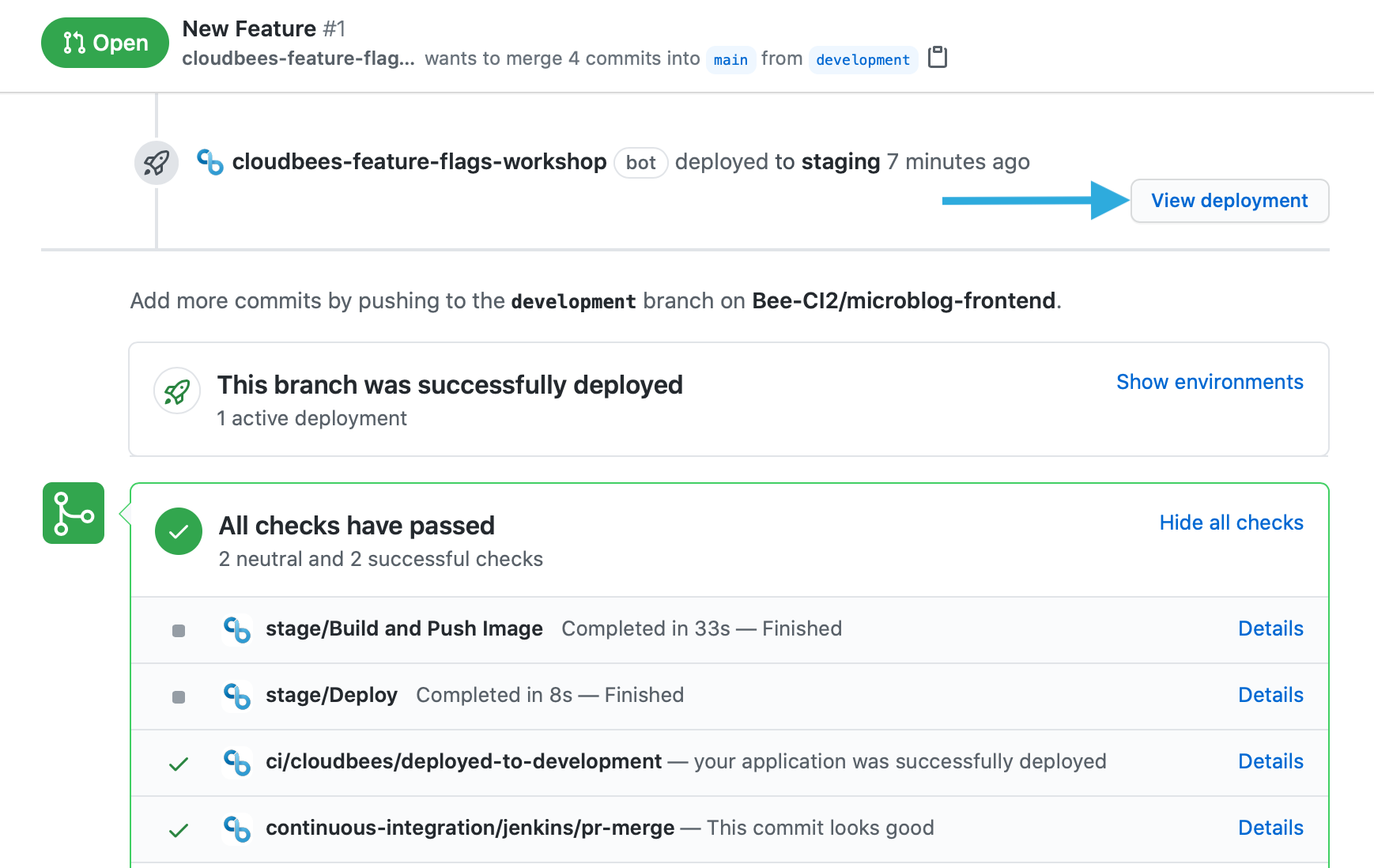Expand the Show environments list
The width and height of the screenshot is (1374, 868).
click(1210, 382)
